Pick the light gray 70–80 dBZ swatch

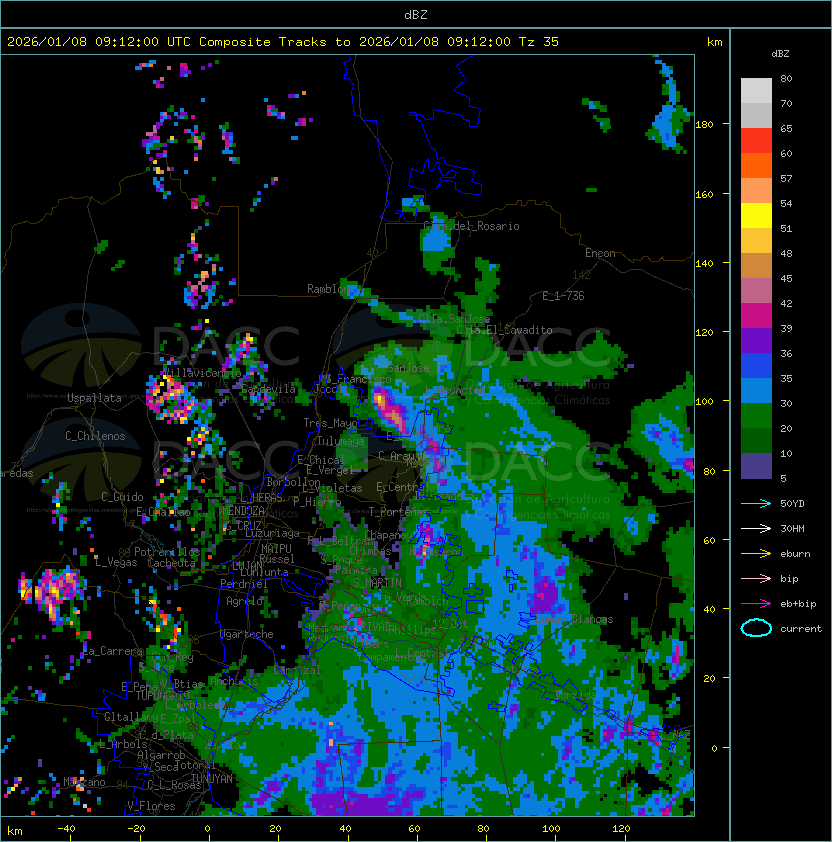pyautogui.click(x=756, y=90)
